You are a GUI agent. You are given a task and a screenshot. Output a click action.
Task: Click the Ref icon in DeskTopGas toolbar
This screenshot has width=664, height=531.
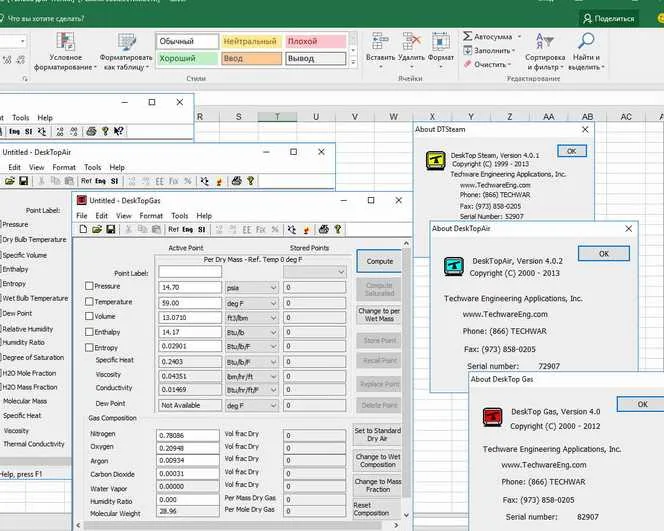[174, 230]
